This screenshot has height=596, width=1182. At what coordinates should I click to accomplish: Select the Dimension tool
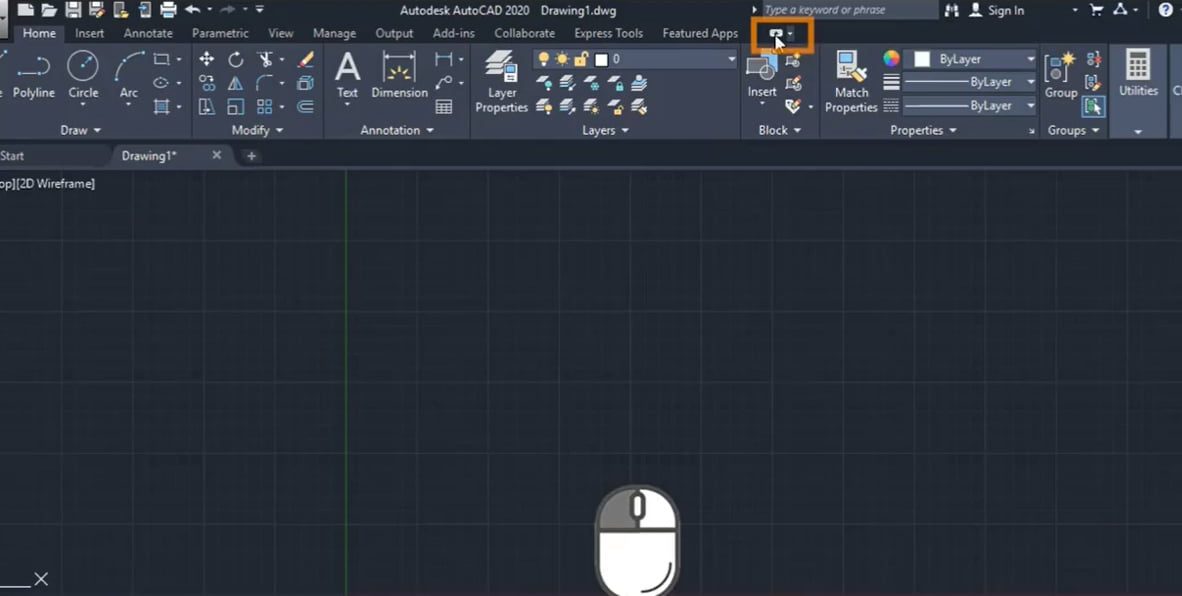[x=400, y=75]
